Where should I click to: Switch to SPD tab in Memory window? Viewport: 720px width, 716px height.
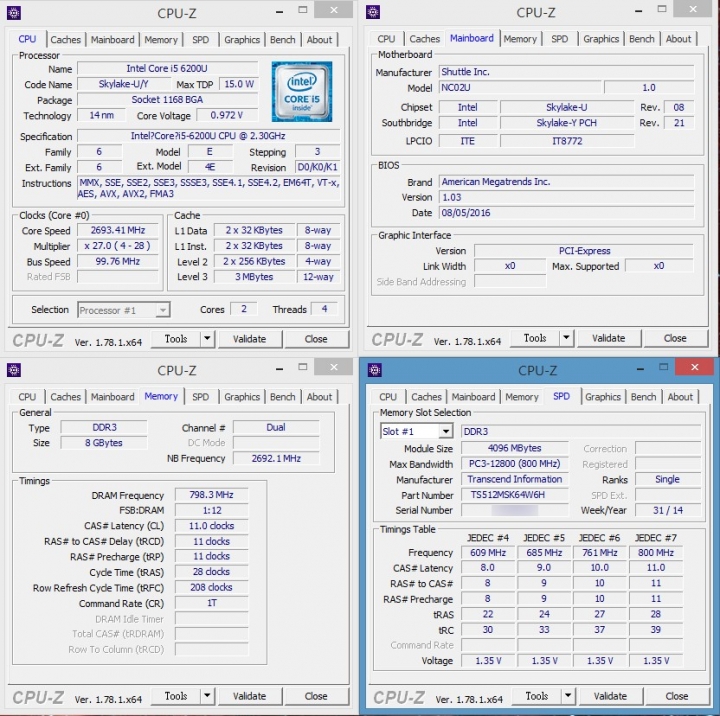[x=201, y=397]
